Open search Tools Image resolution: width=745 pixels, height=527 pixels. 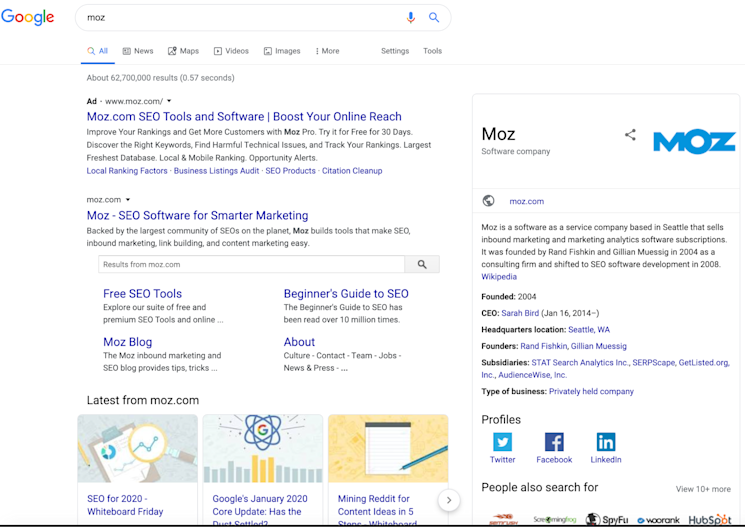[432, 51]
